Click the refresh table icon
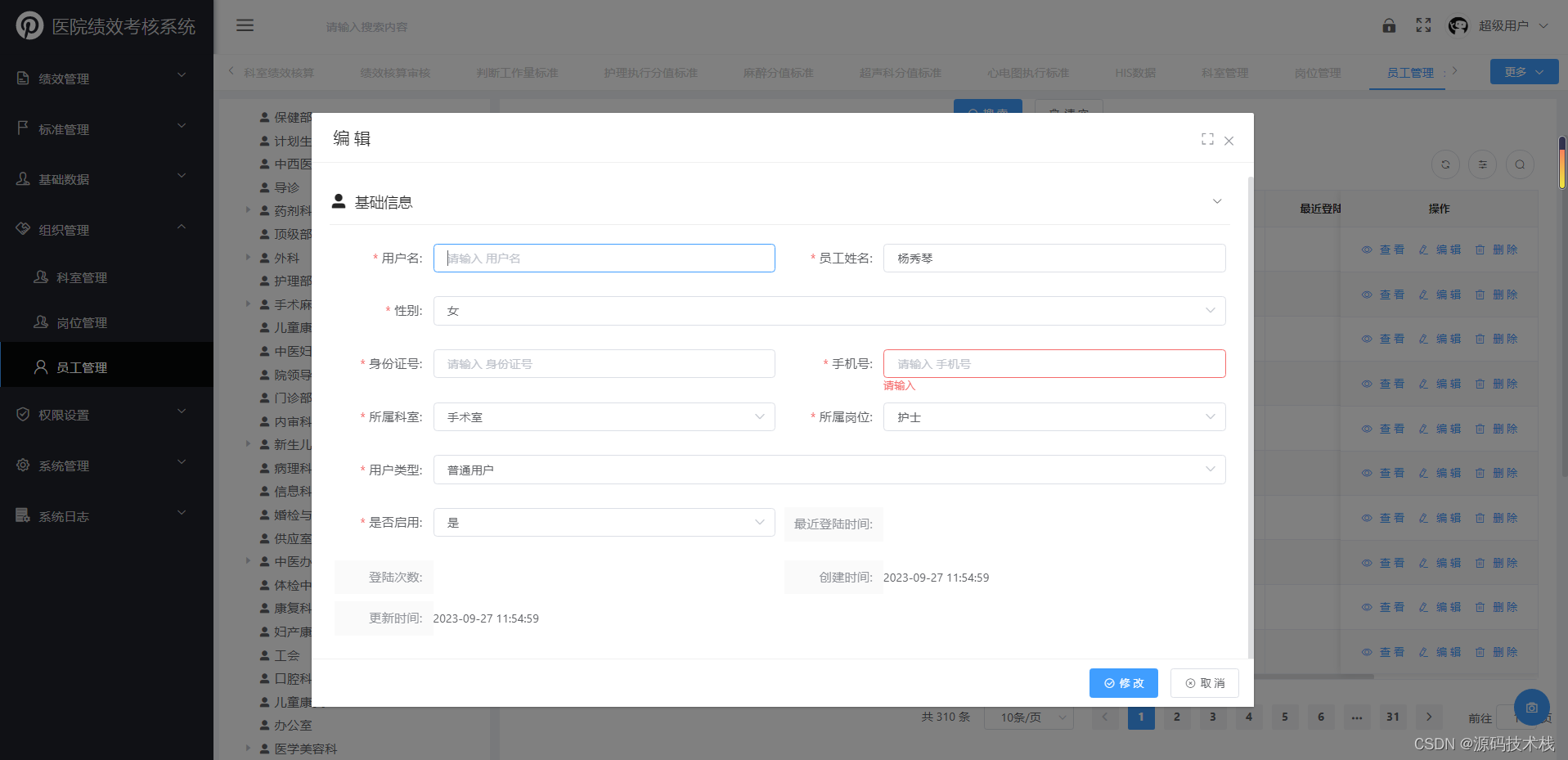This screenshot has height=760, width=1568. pyautogui.click(x=1445, y=164)
